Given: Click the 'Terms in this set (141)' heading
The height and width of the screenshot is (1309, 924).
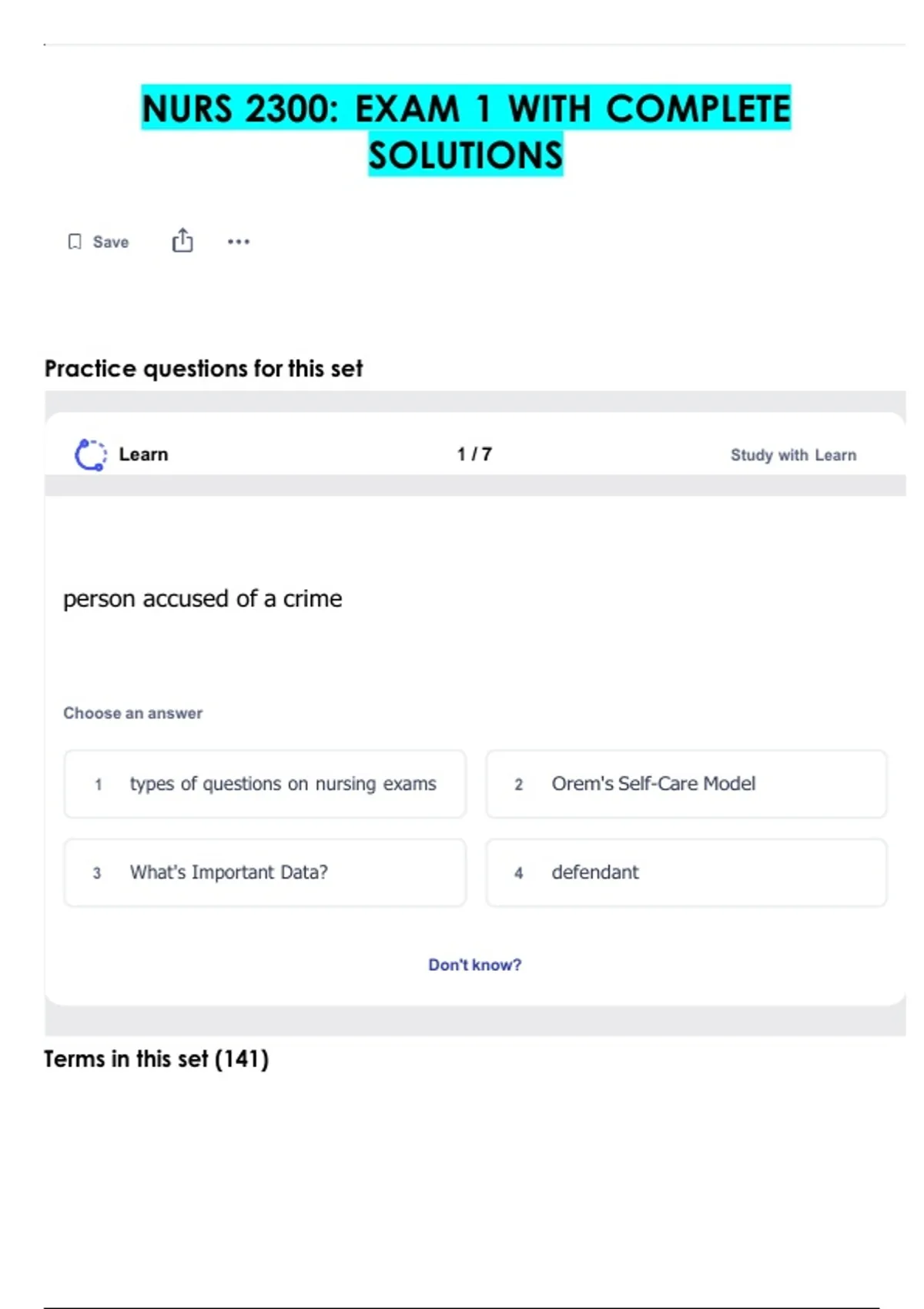Looking at the screenshot, I should 156,1060.
